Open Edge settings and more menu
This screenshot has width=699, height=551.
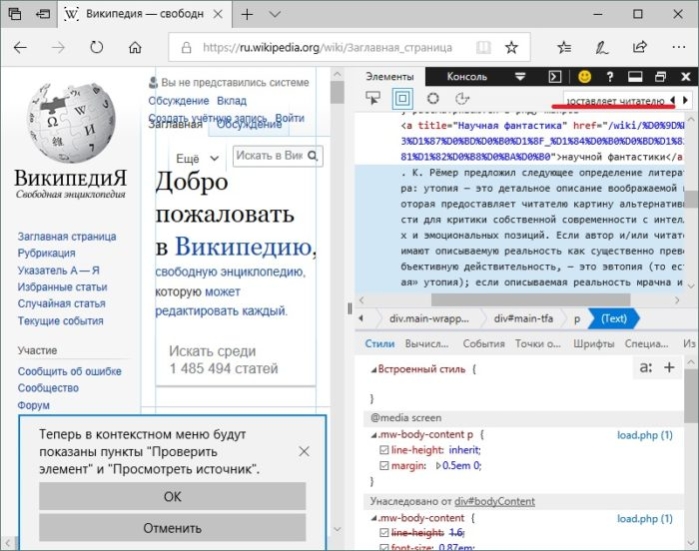[678, 47]
